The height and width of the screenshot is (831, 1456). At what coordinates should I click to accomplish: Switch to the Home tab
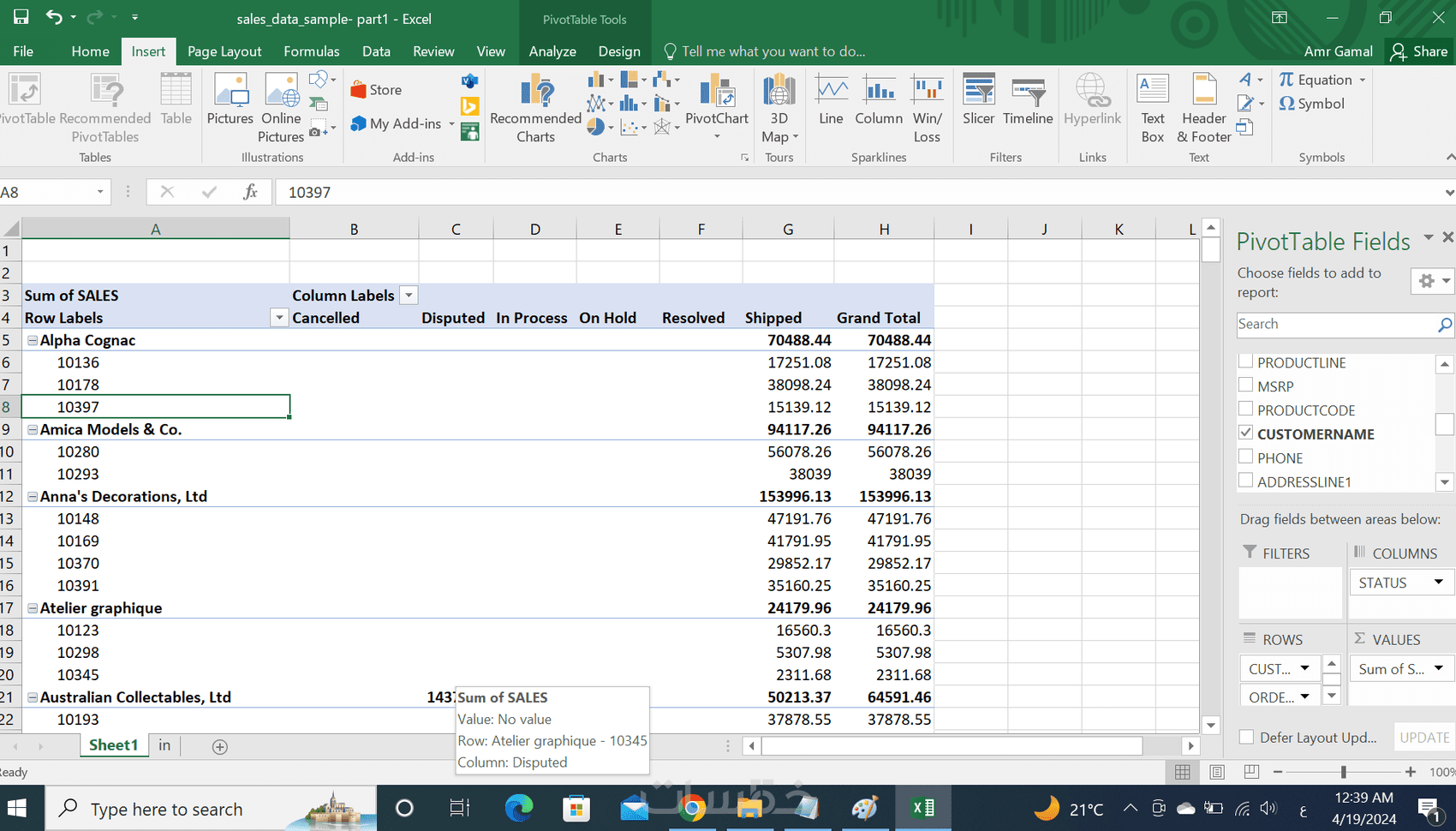[x=90, y=51]
